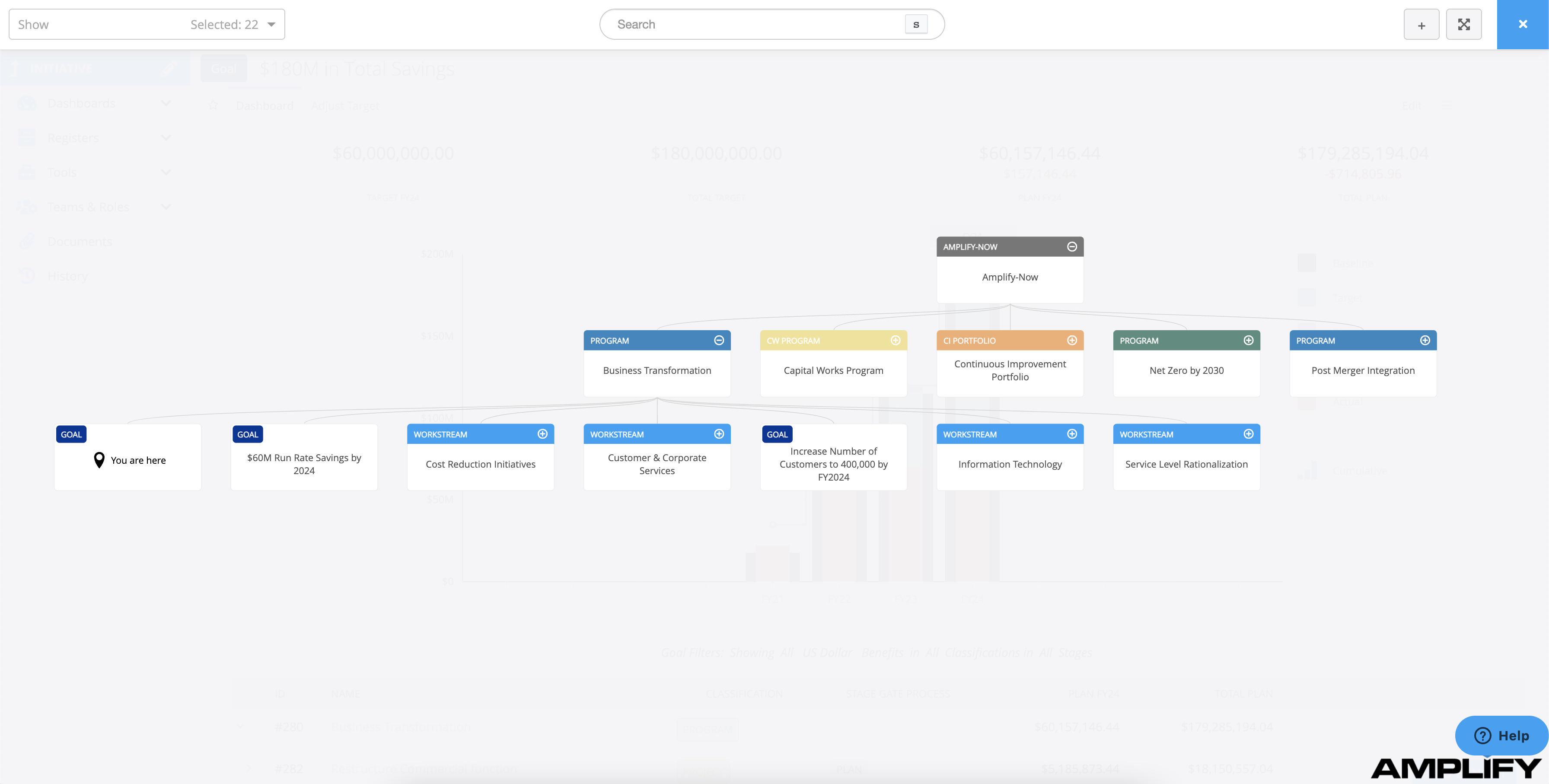Select Increase Number of Customers goal card

click(x=833, y=457)
